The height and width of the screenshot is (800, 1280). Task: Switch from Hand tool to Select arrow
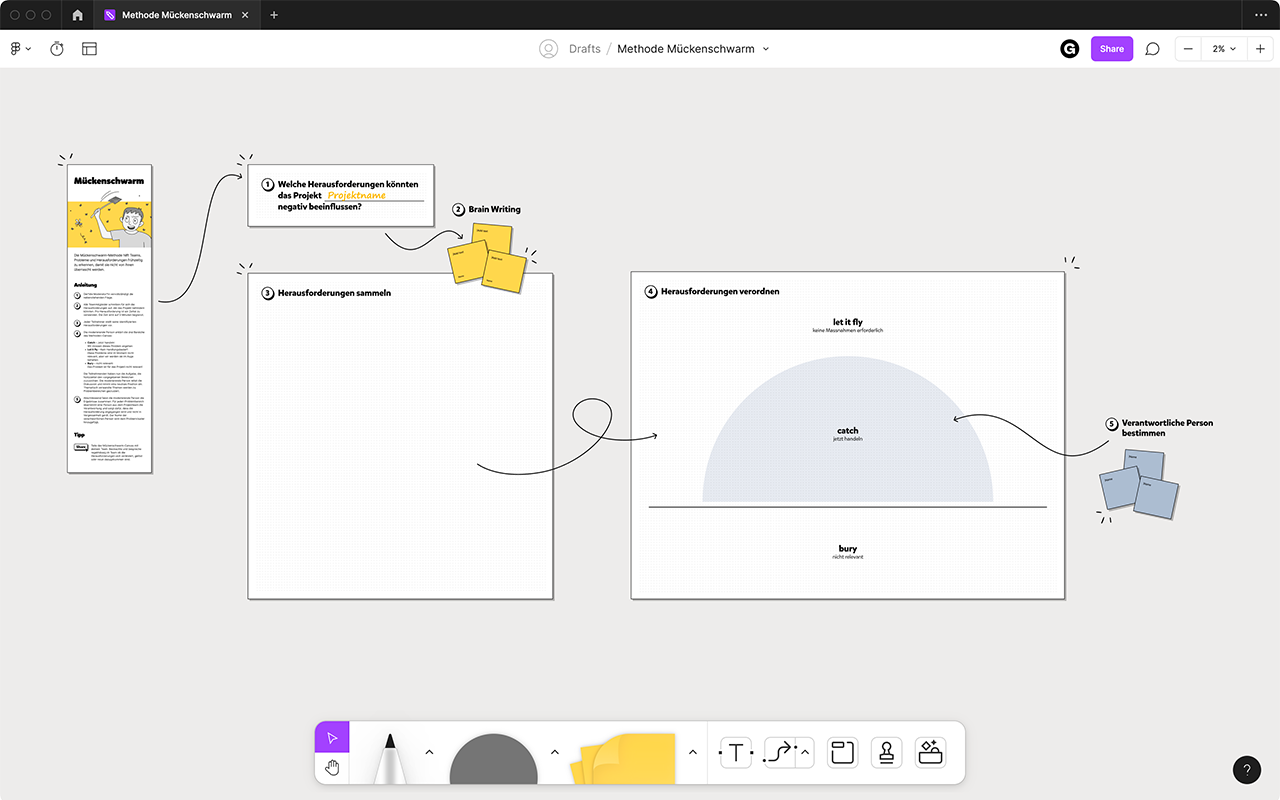pos(331,736)
